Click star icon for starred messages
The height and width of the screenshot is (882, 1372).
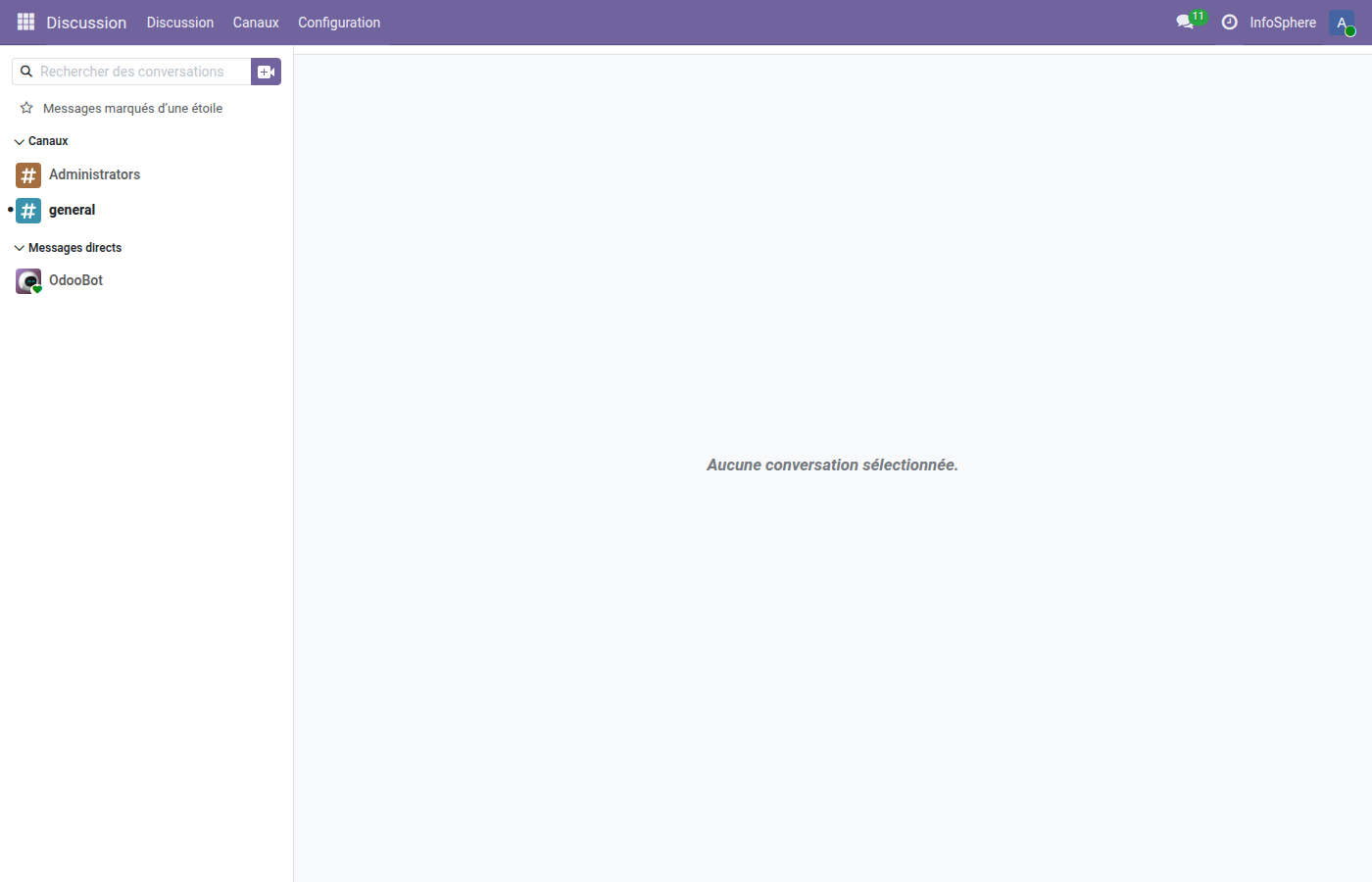click(x=26, y=108)
